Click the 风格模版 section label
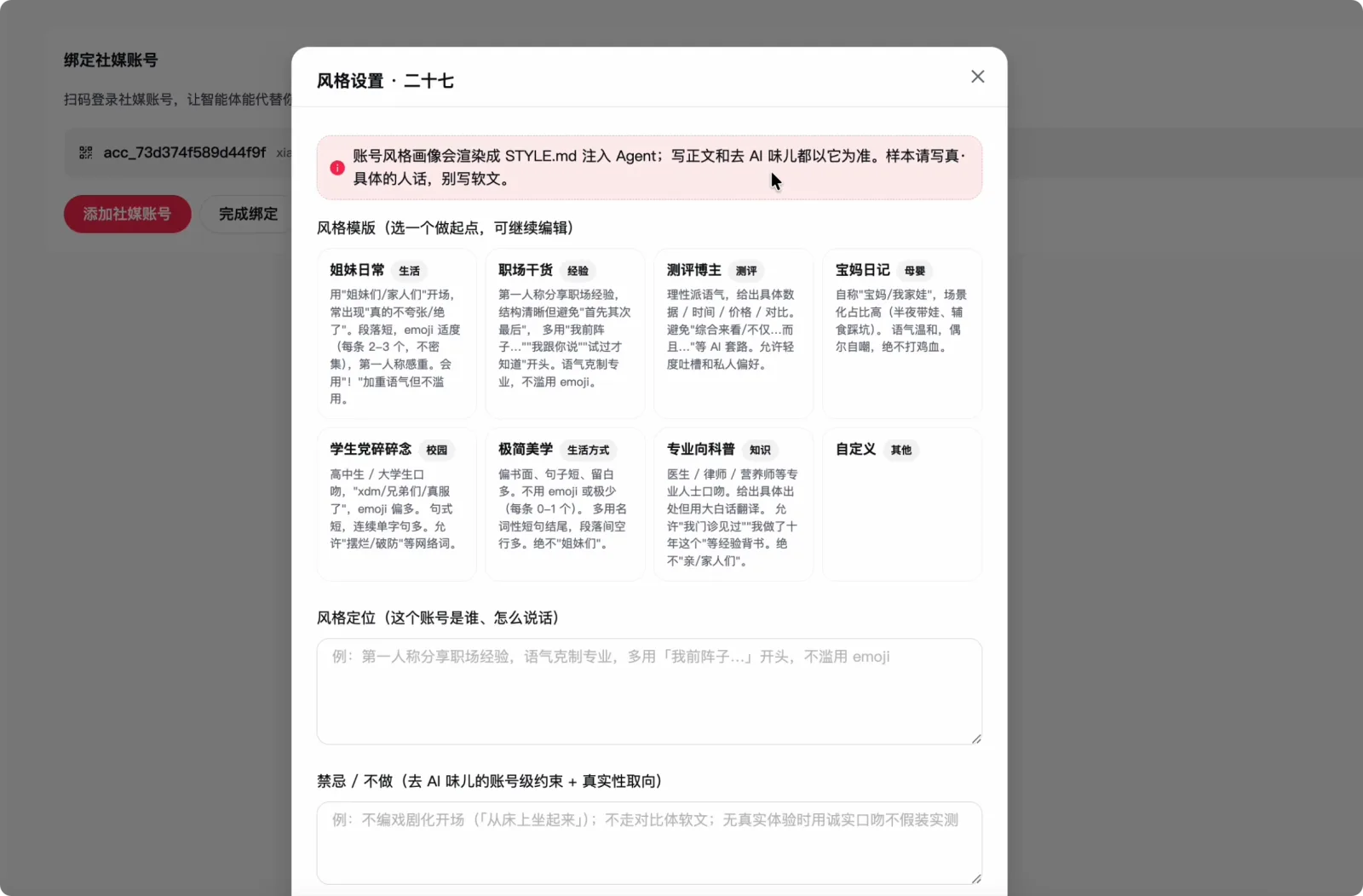 tap(445, 227)
